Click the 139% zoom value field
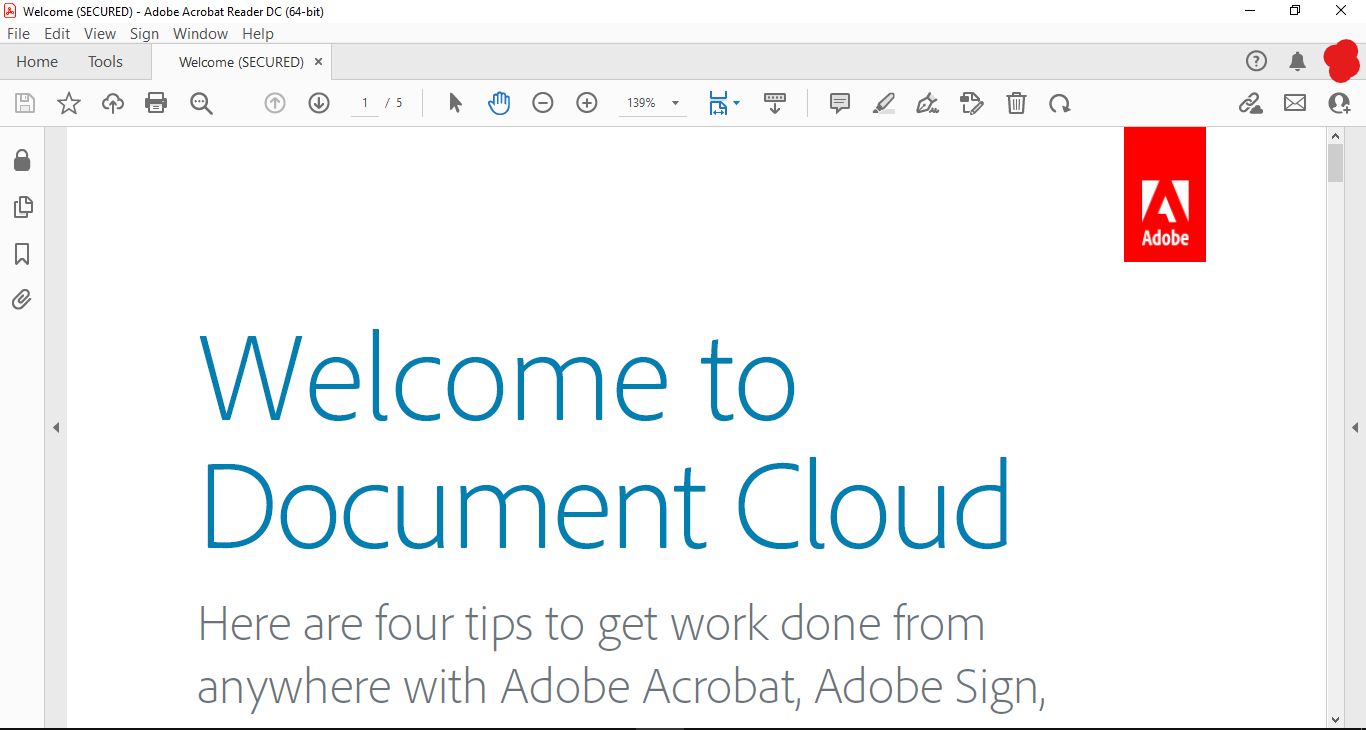This screenshot has height=730, width=1366. pos(641,103)
